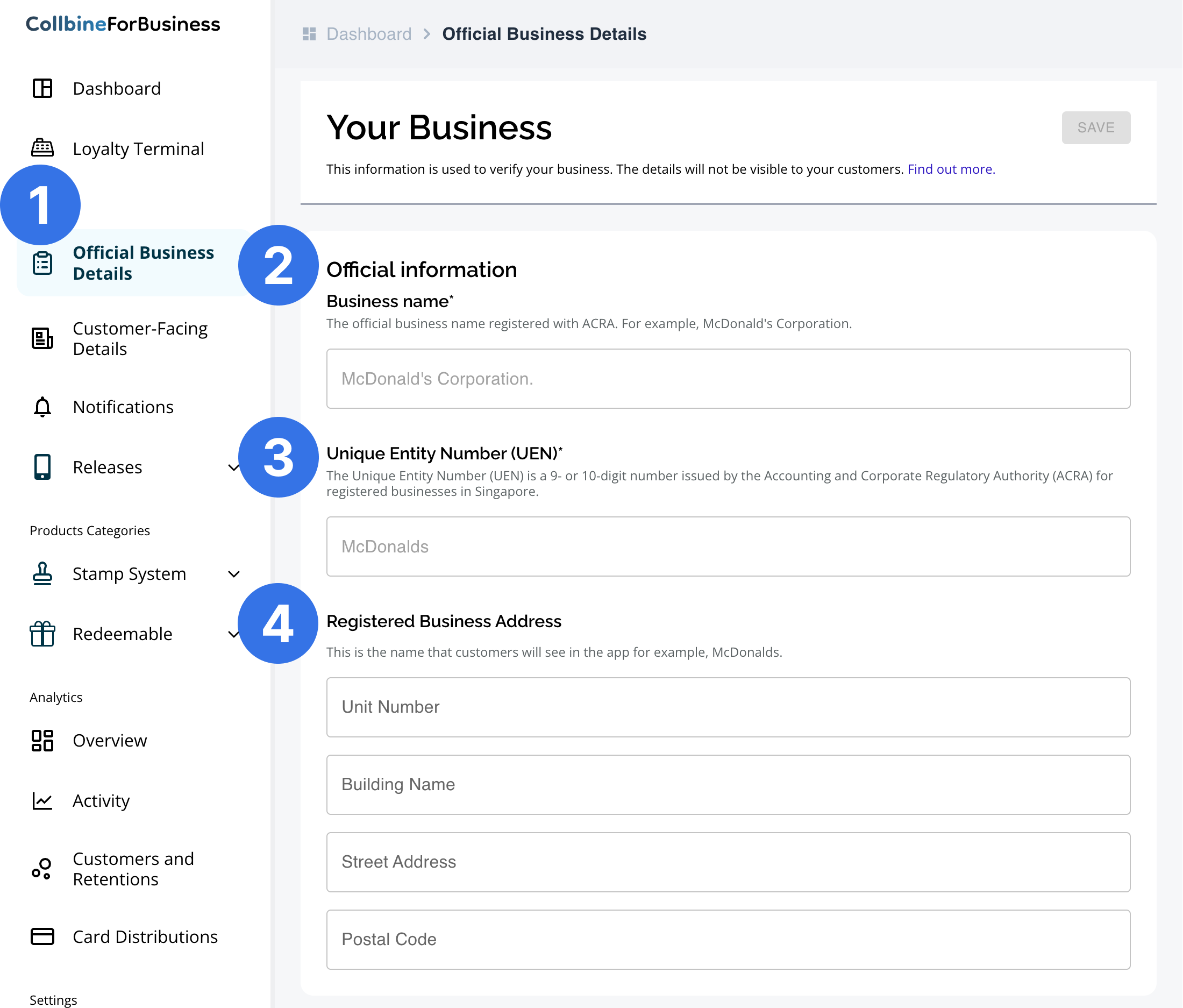Go to Dashboard via breadcrumb link
Screen dimensions: 1183x1008
[368, 34]
